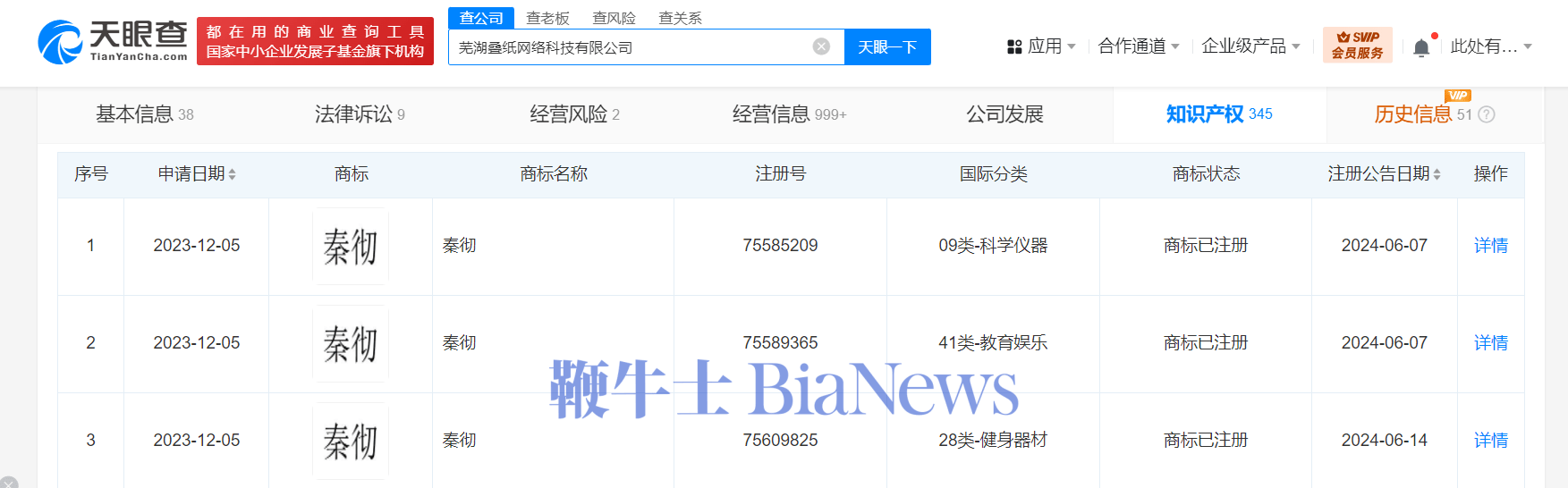Image resolution: width=1568 pixels, height=488 pixels.
Task: Select the 查老板 search tab
Action: pos(547,18)
